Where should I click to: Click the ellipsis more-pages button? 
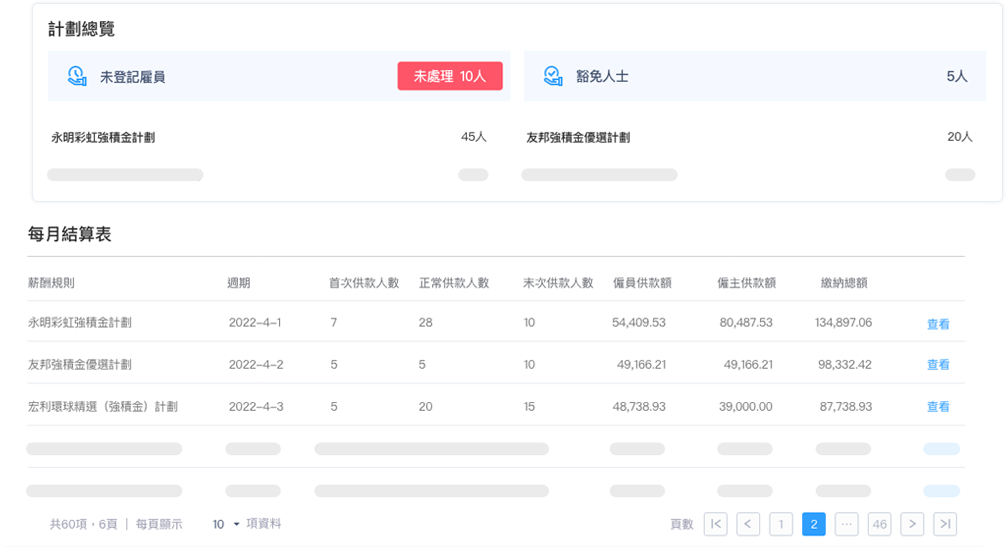[x=847, y=524]
